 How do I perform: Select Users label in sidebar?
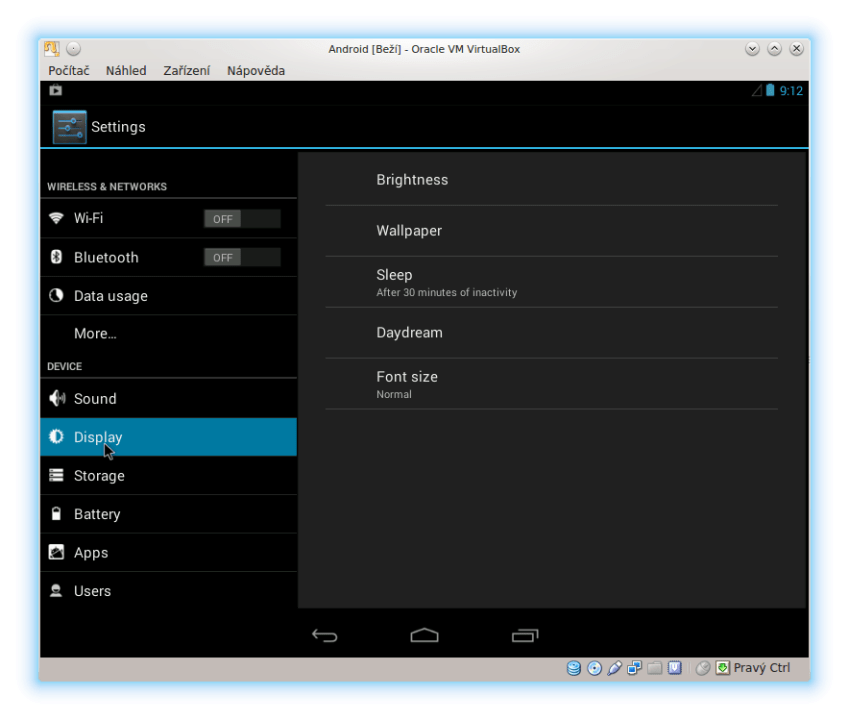click(92, 591)
